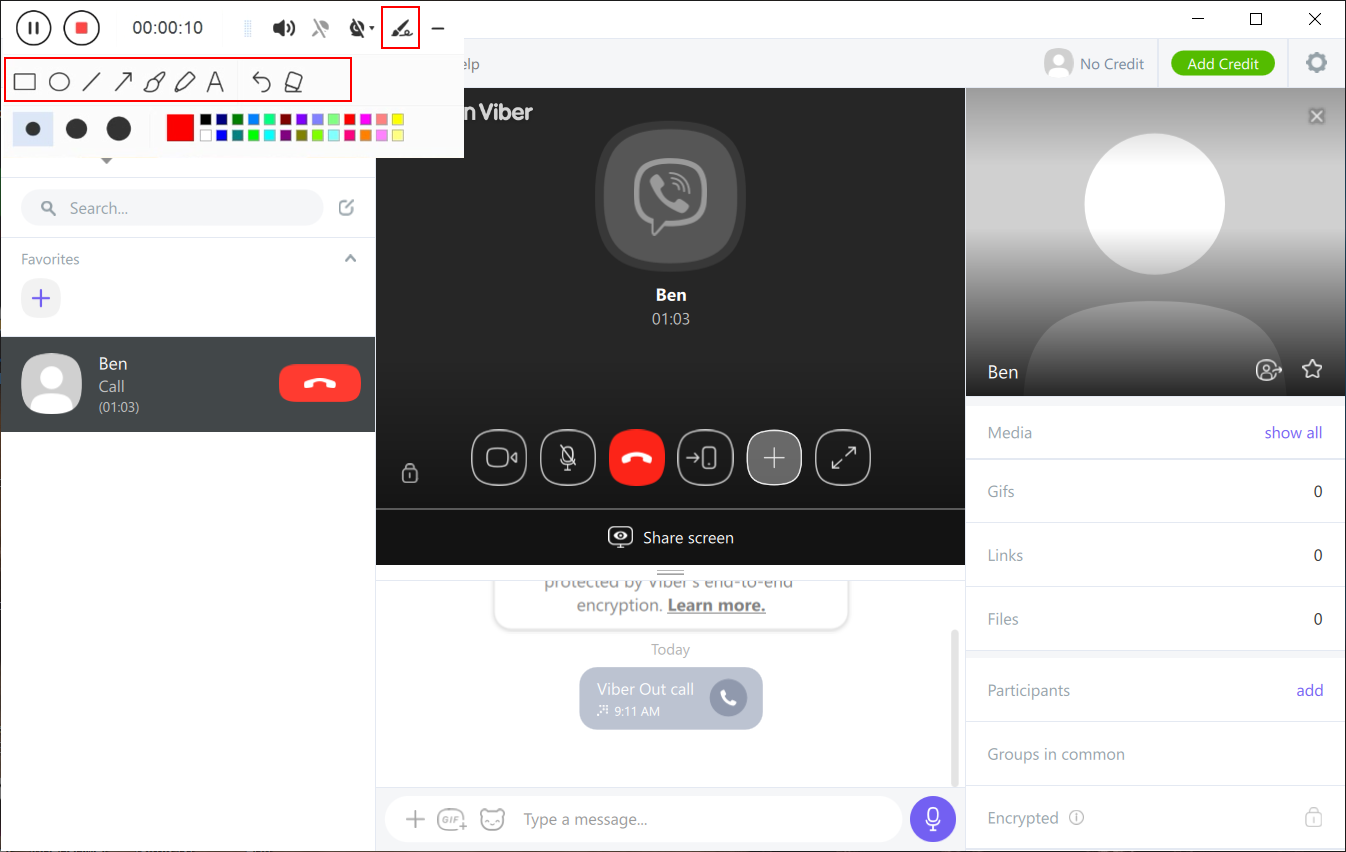Add a participant with the call plus button

[775, 457]
